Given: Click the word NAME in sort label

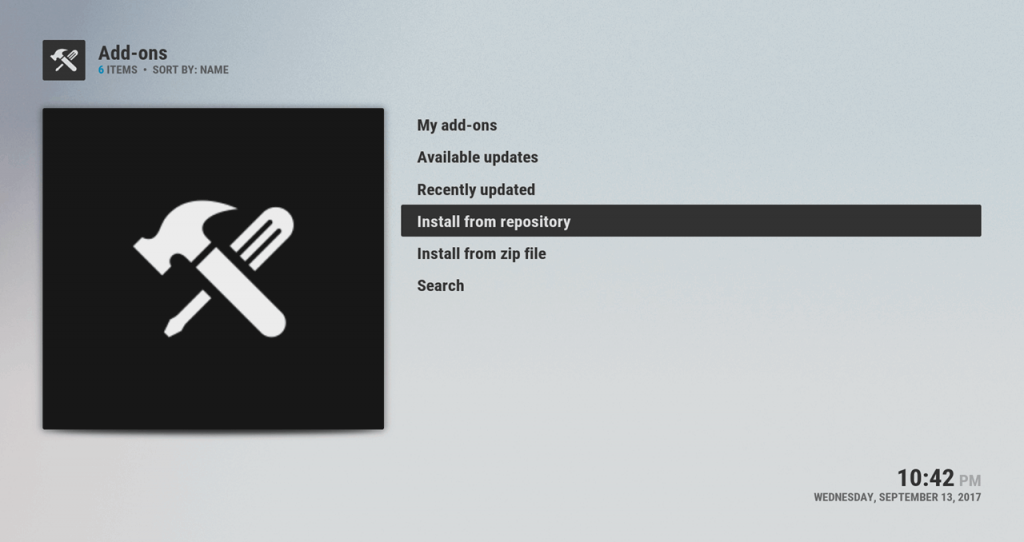Looking at the screenshot, I should (x=214, y=70).
